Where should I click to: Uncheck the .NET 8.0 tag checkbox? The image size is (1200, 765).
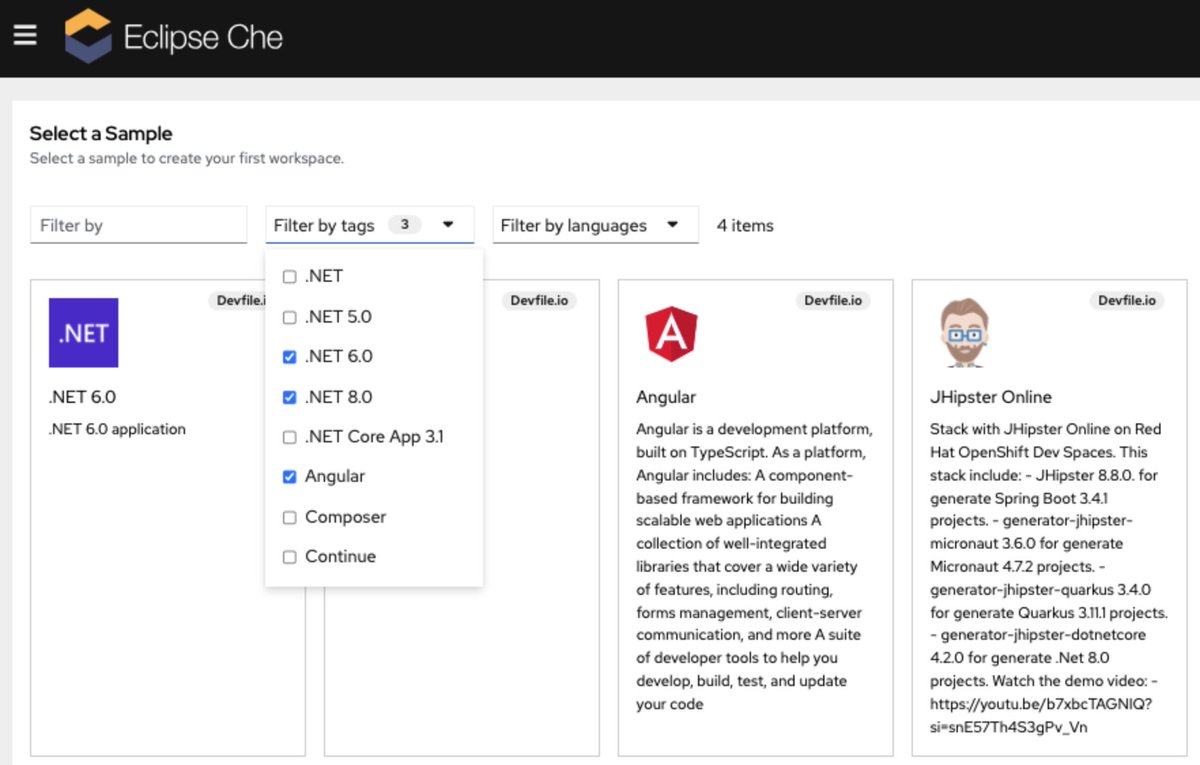tap(290, 397)
